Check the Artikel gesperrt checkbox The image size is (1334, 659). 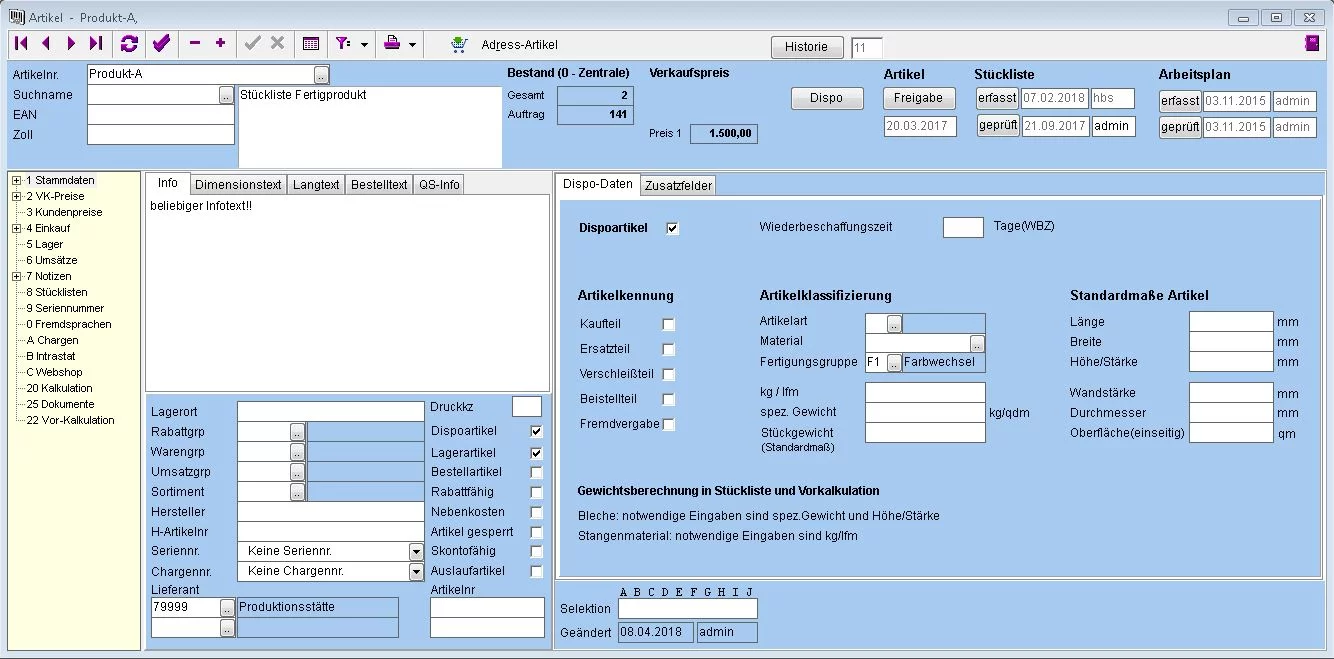click(537, 532)
